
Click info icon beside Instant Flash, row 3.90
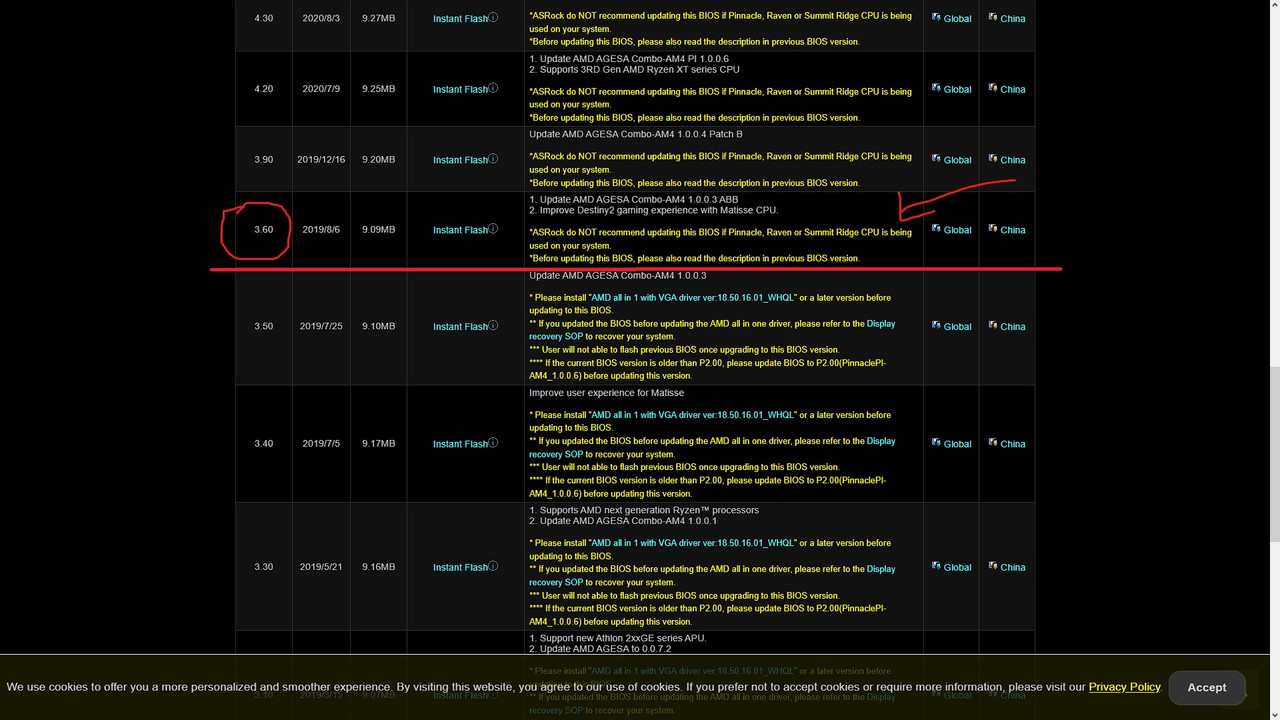coord(493,159)
